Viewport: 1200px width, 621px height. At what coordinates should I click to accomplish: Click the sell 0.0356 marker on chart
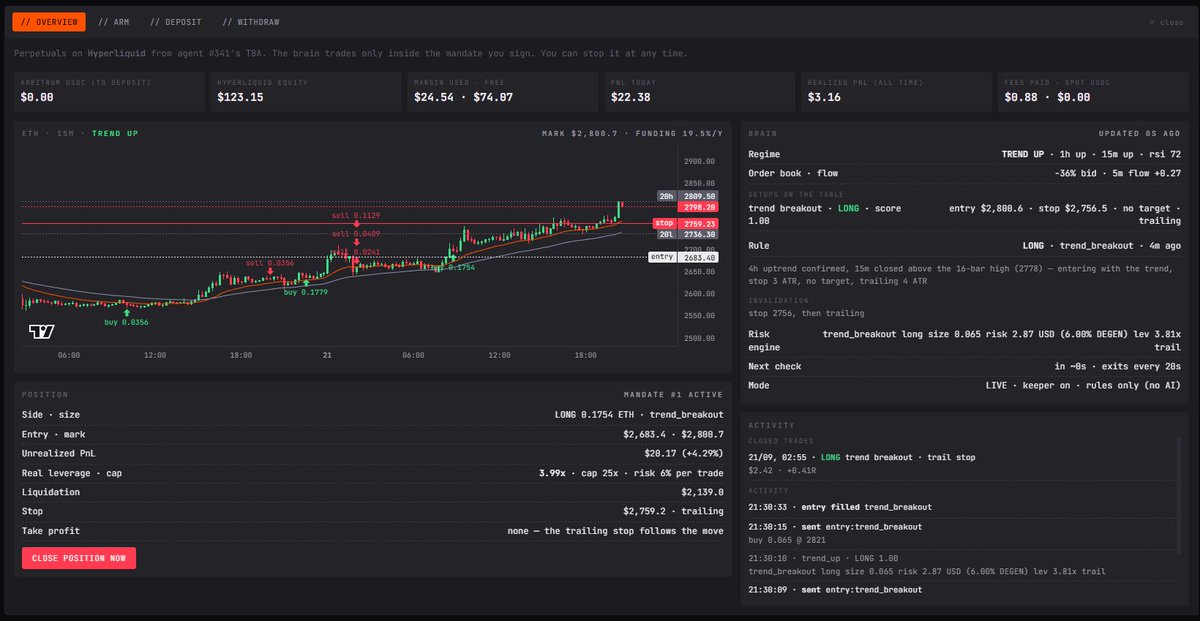click(270, 266)
